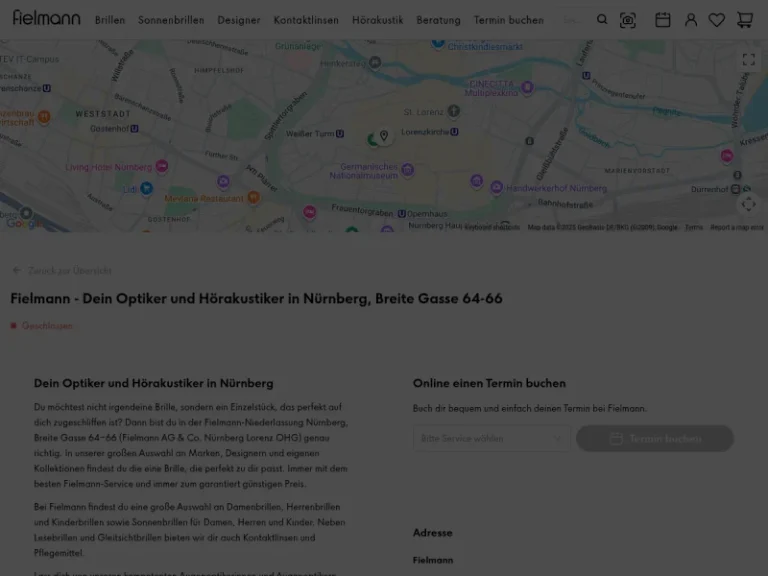Click the MARIENVORSTADT district label on map
This screenshot has height=576, width=768.
tap(637, 170)
